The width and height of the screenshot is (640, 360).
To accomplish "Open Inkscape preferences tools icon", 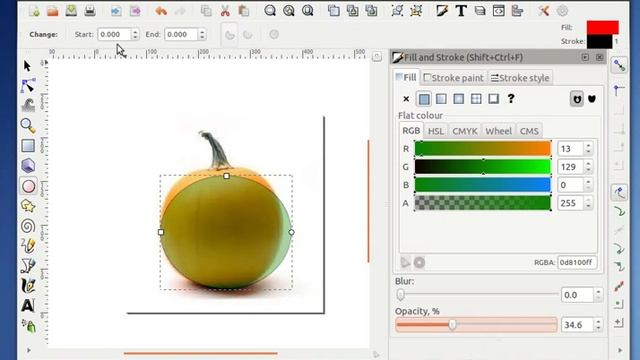I will point(543,11).
